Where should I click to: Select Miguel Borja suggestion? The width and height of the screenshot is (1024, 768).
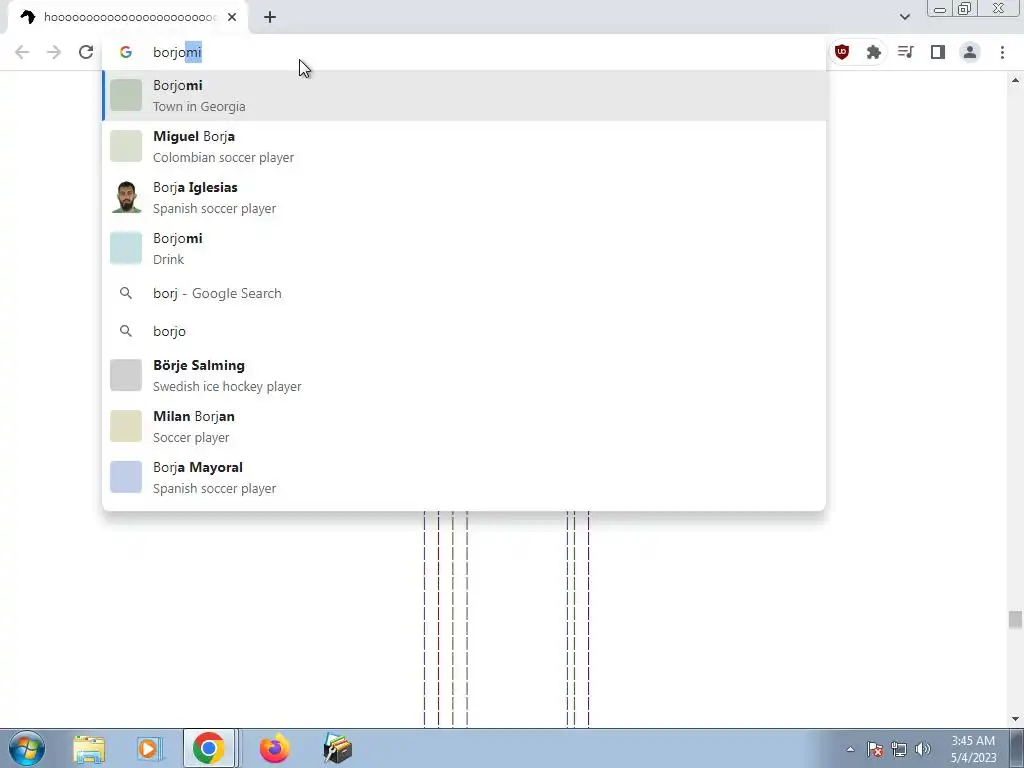point(464,147)
